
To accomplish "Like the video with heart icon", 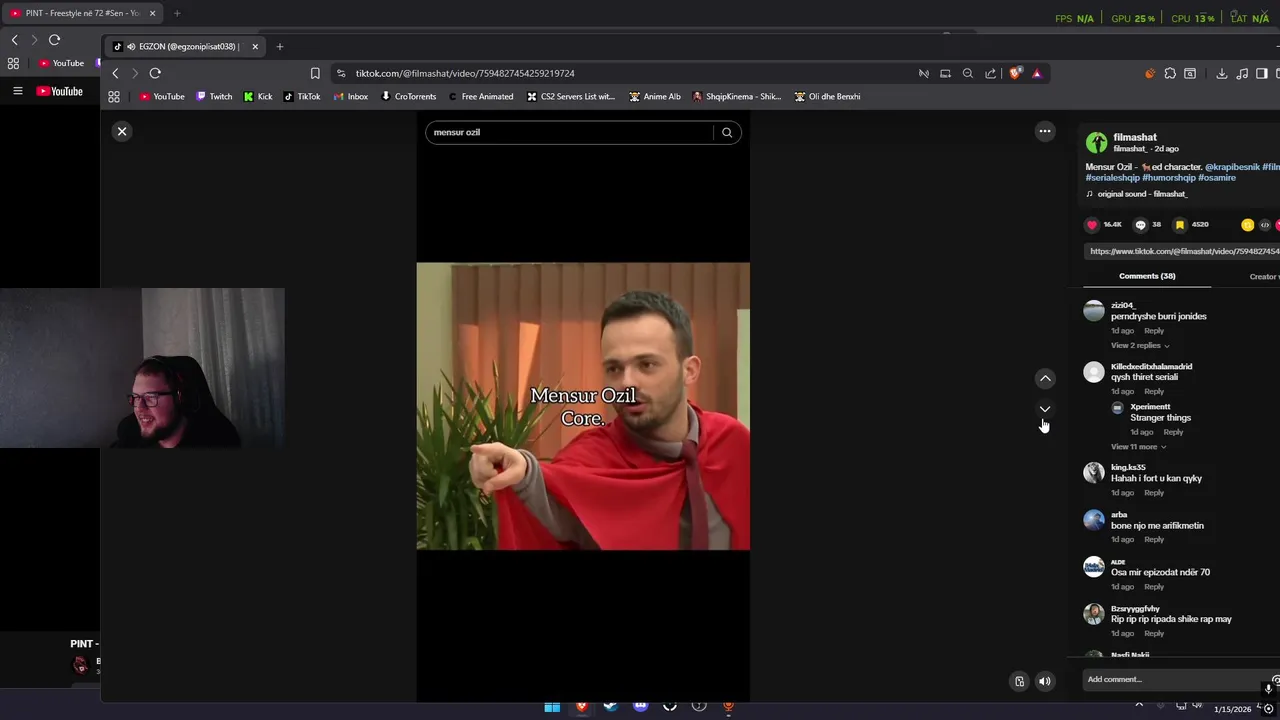I will (x=1092, y=225).
